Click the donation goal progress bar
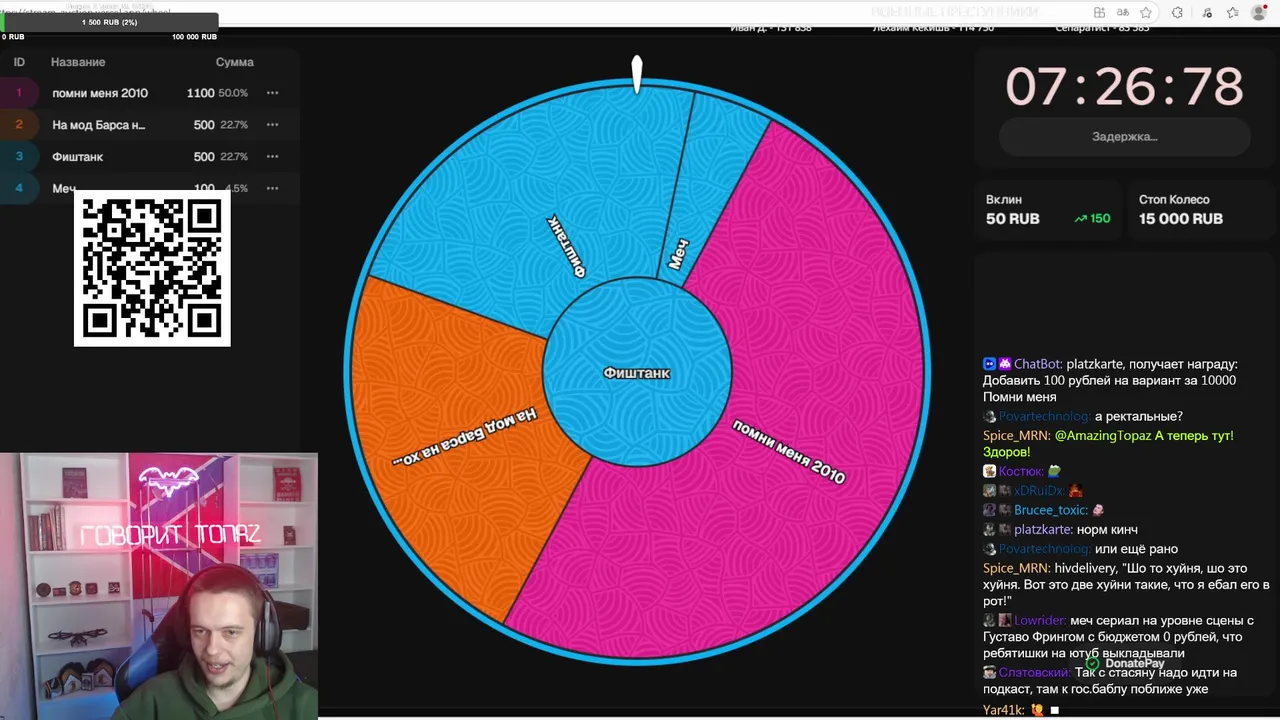Image resolution: width=1280 pixels, height=720 pixels. (109, 22)
